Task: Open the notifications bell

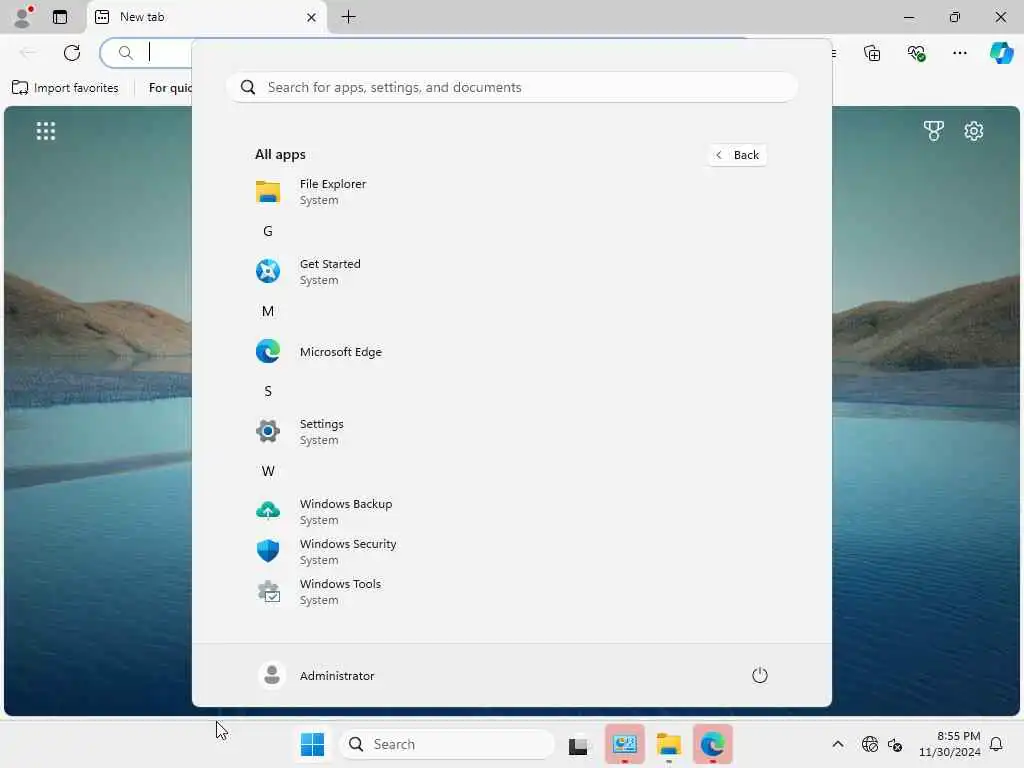Action: tap(996, 744)
